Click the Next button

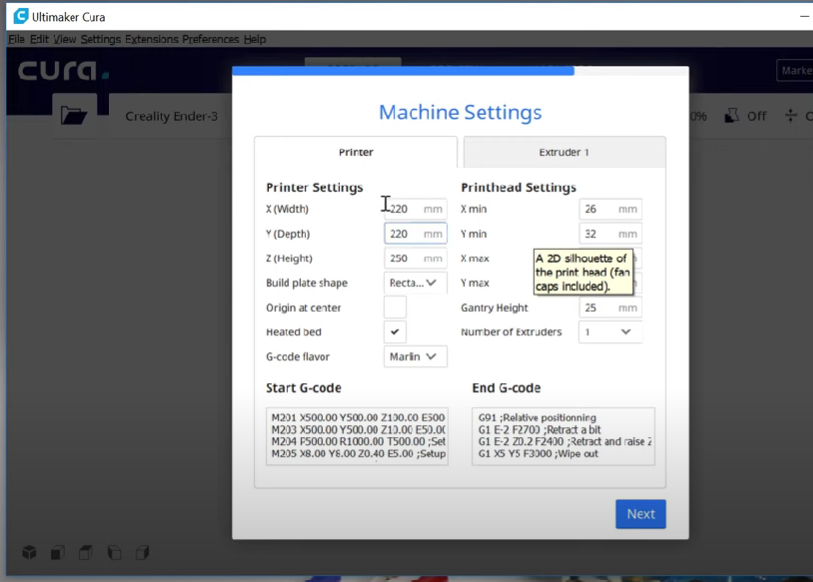point(640,514)
